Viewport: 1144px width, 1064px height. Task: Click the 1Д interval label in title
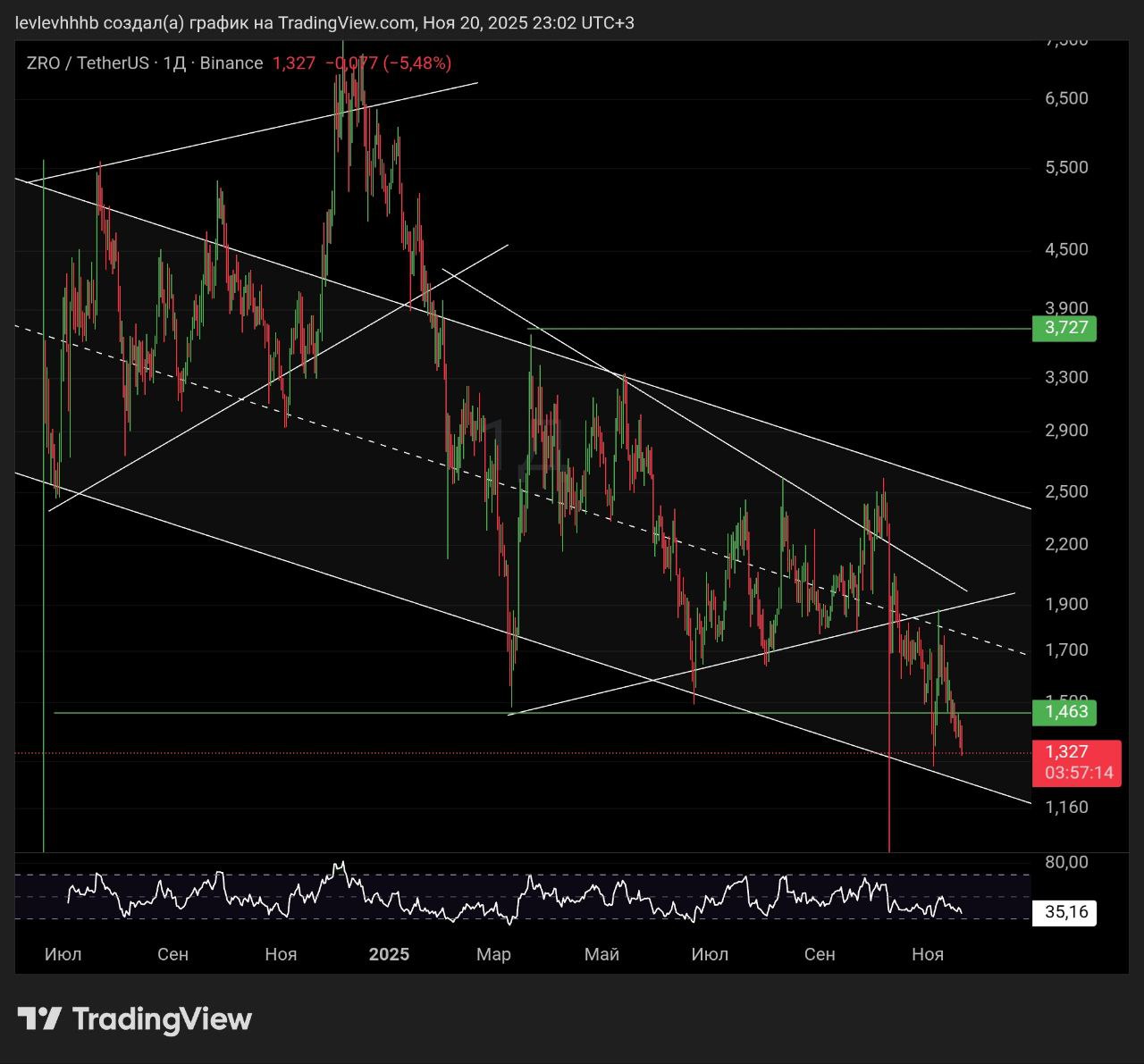(174, 63)
